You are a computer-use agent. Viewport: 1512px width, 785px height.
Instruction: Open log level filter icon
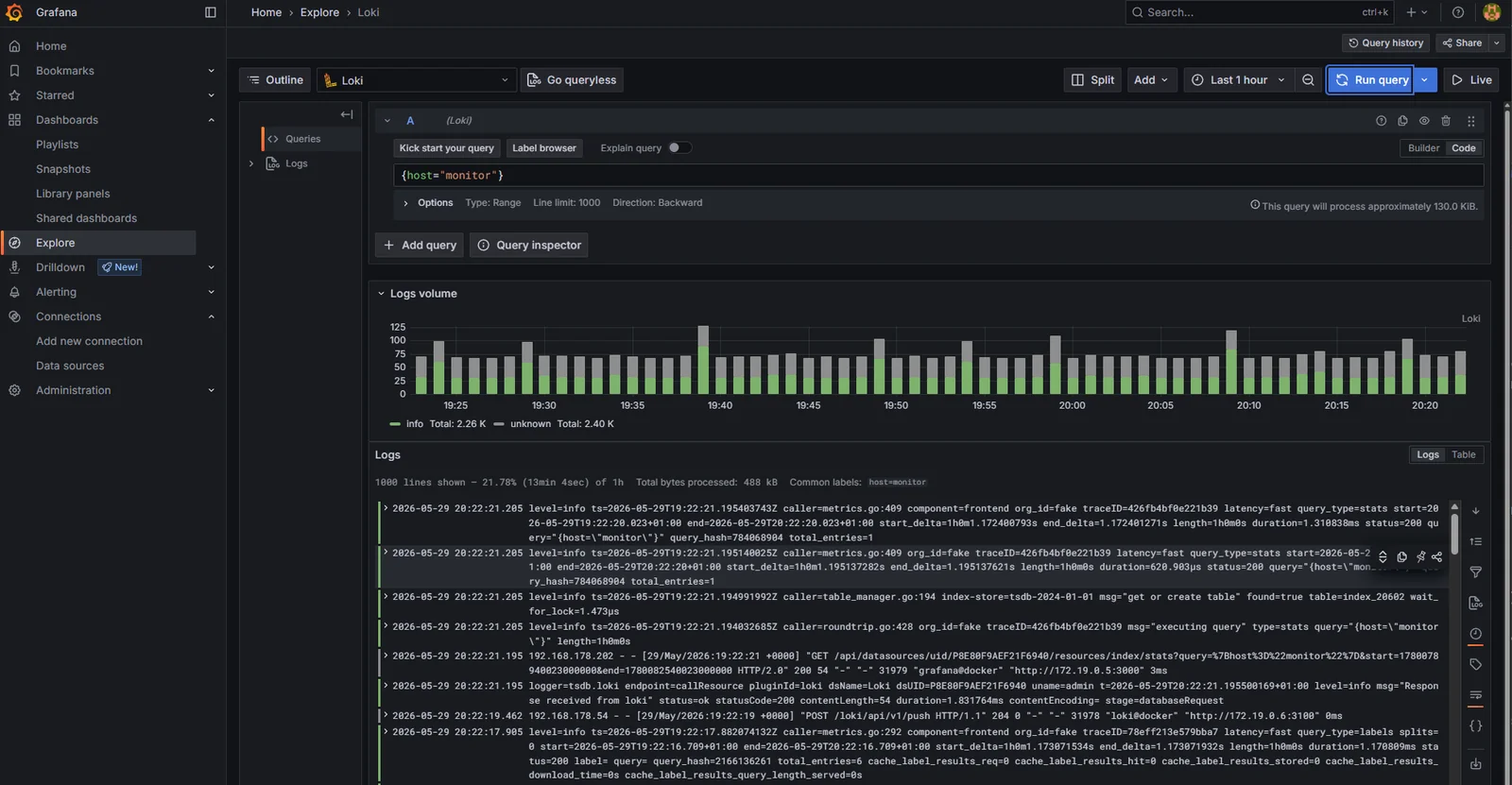coord(1475,572)
